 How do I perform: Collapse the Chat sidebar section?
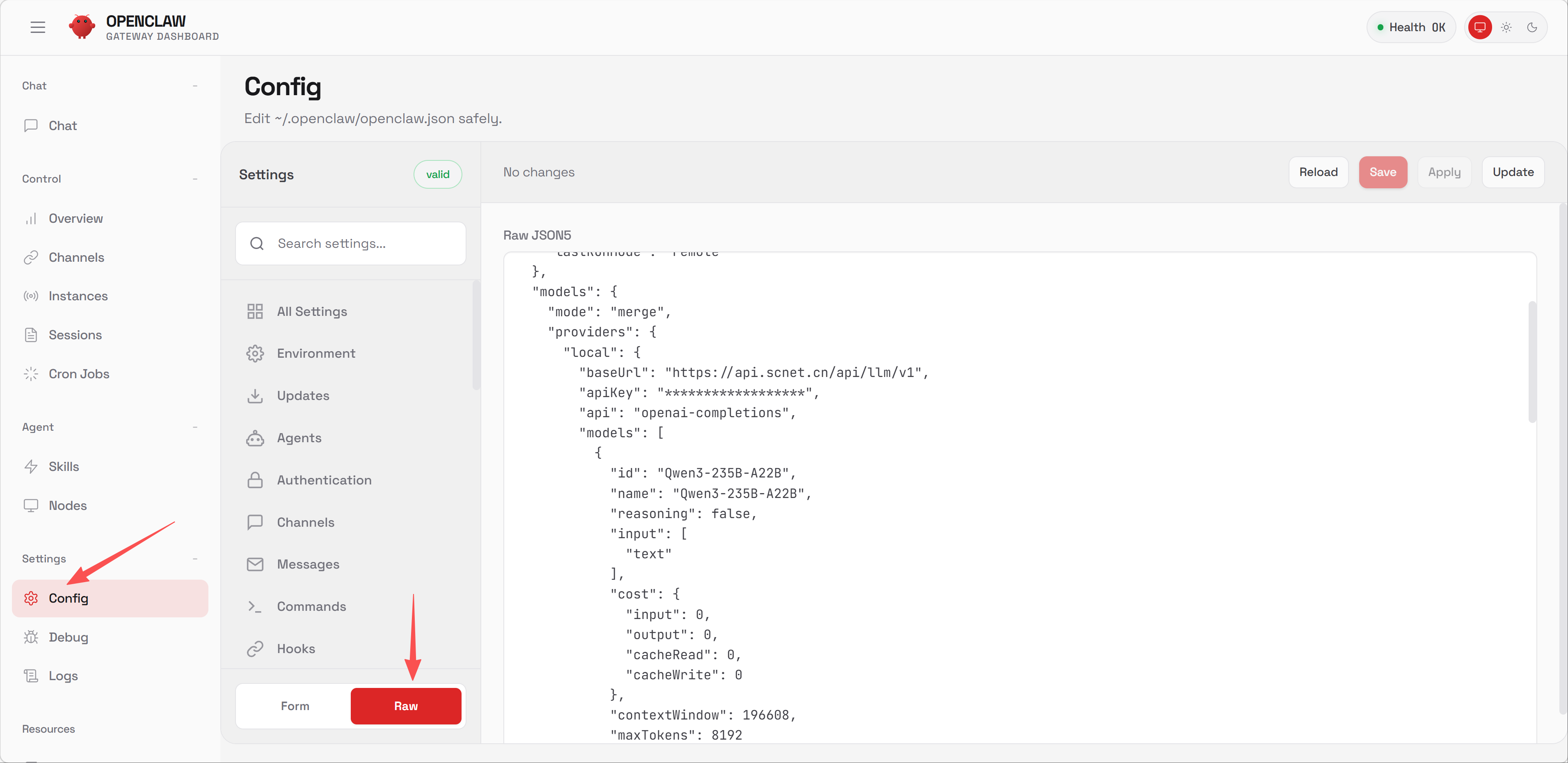195,86
